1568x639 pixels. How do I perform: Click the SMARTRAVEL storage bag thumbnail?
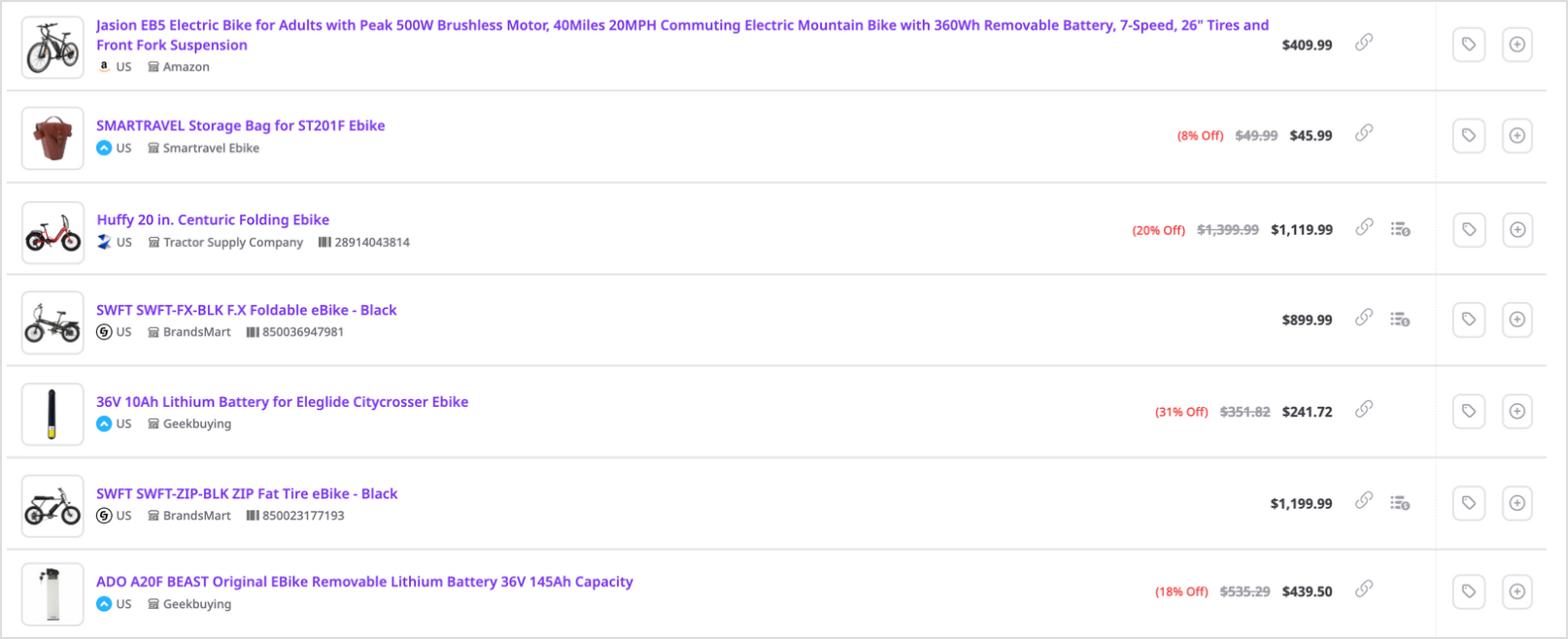pyautogui.click(x=52, y=138)
